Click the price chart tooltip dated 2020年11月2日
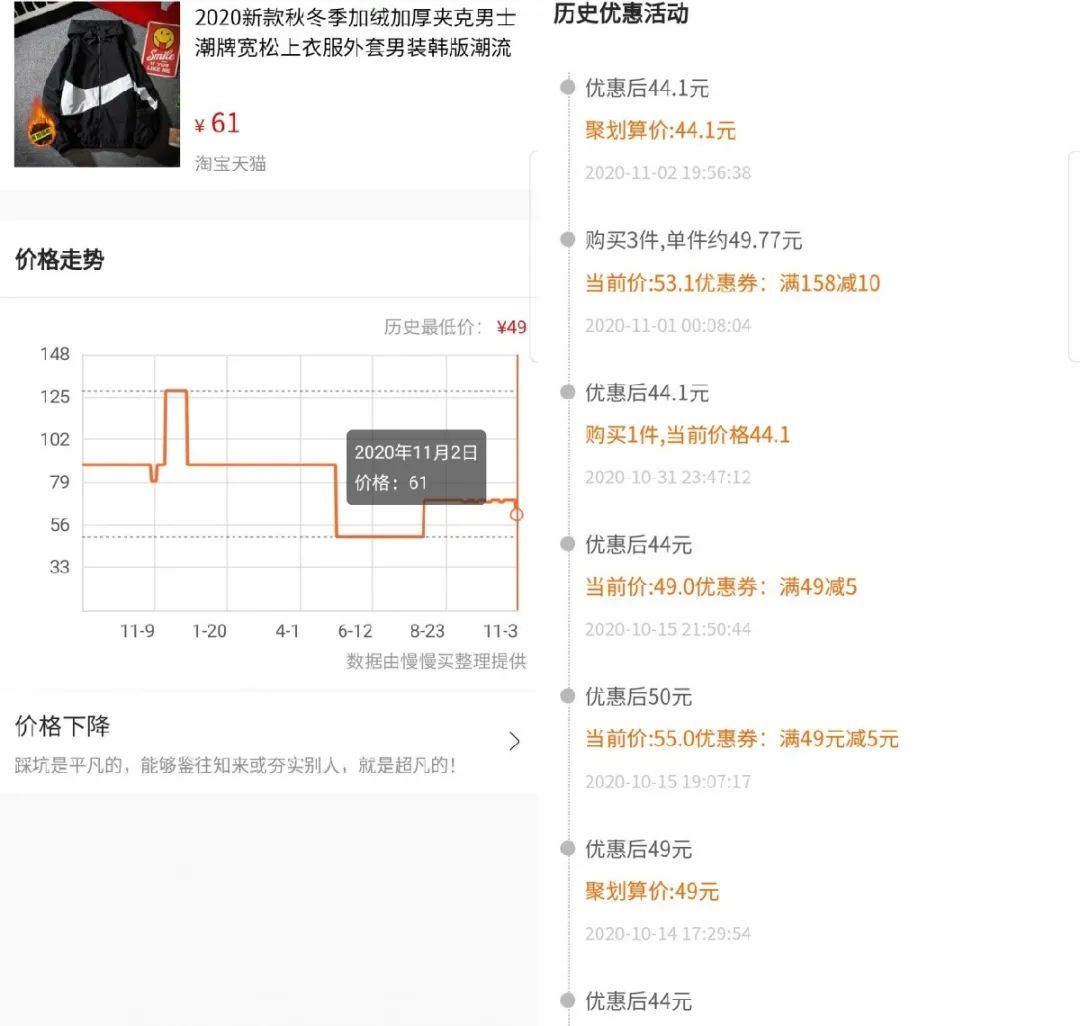1080x1026 pixels. point(416,467)
